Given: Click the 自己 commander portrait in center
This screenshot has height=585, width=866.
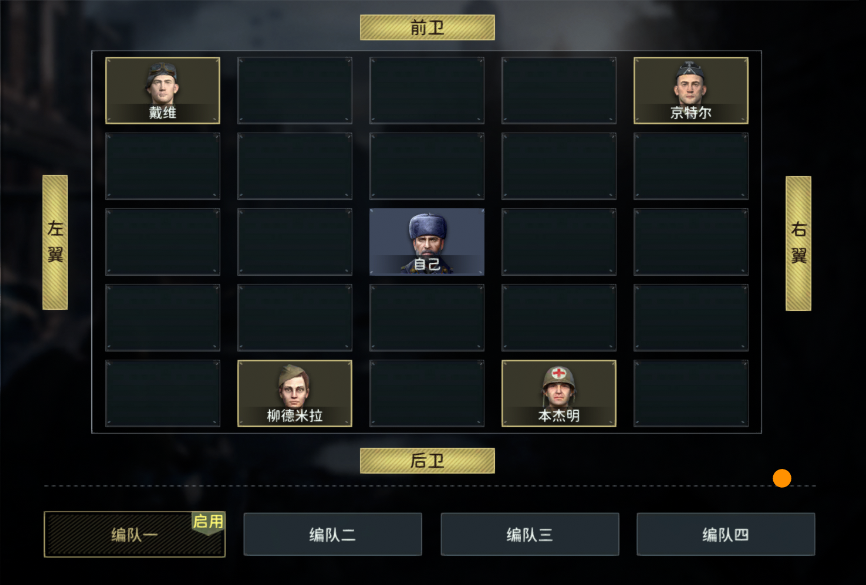Looking at the screenshot, I should click(427, 242).
